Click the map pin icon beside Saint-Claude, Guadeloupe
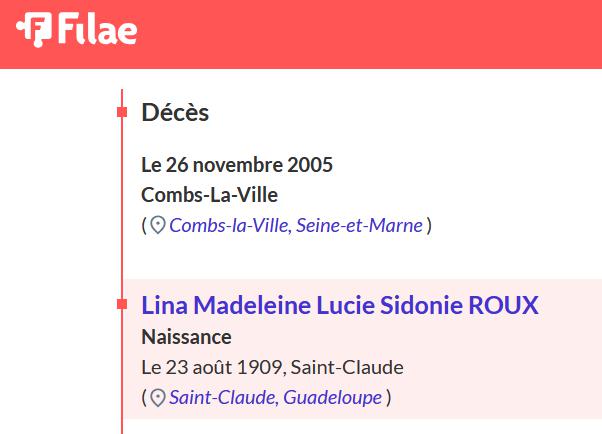 (x=157, y=398)
